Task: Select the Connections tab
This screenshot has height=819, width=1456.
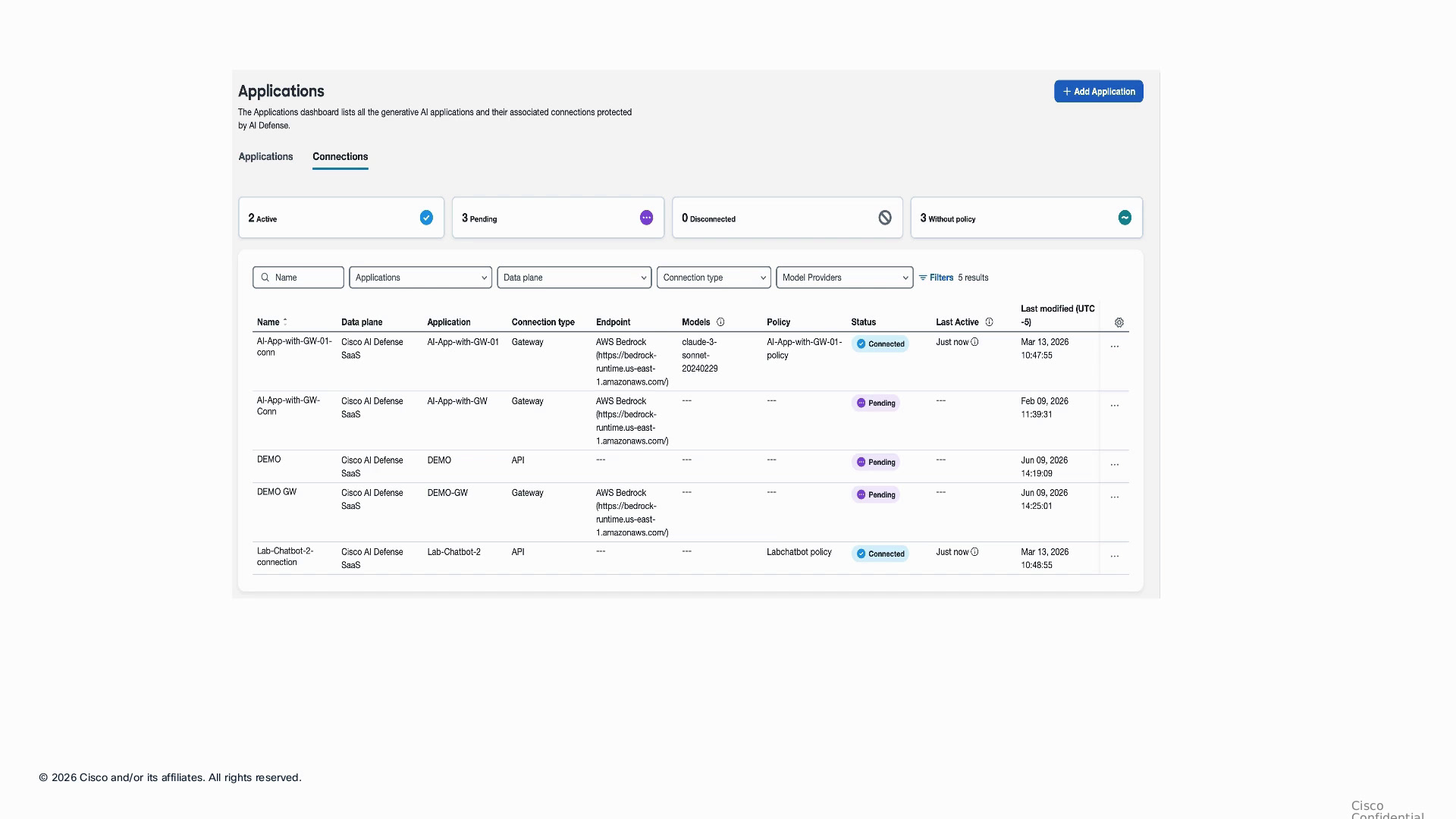Action: point(340,157)
